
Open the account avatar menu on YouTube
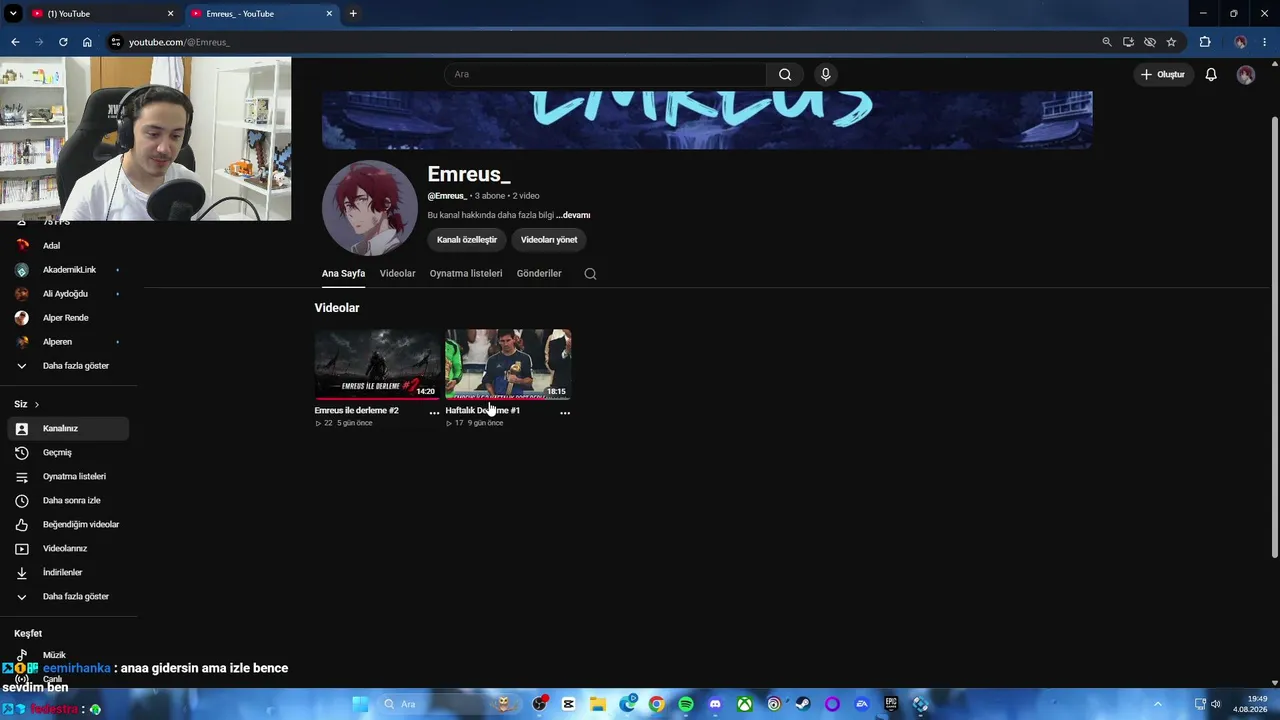pyautogui.click(x=1245, y=75)
